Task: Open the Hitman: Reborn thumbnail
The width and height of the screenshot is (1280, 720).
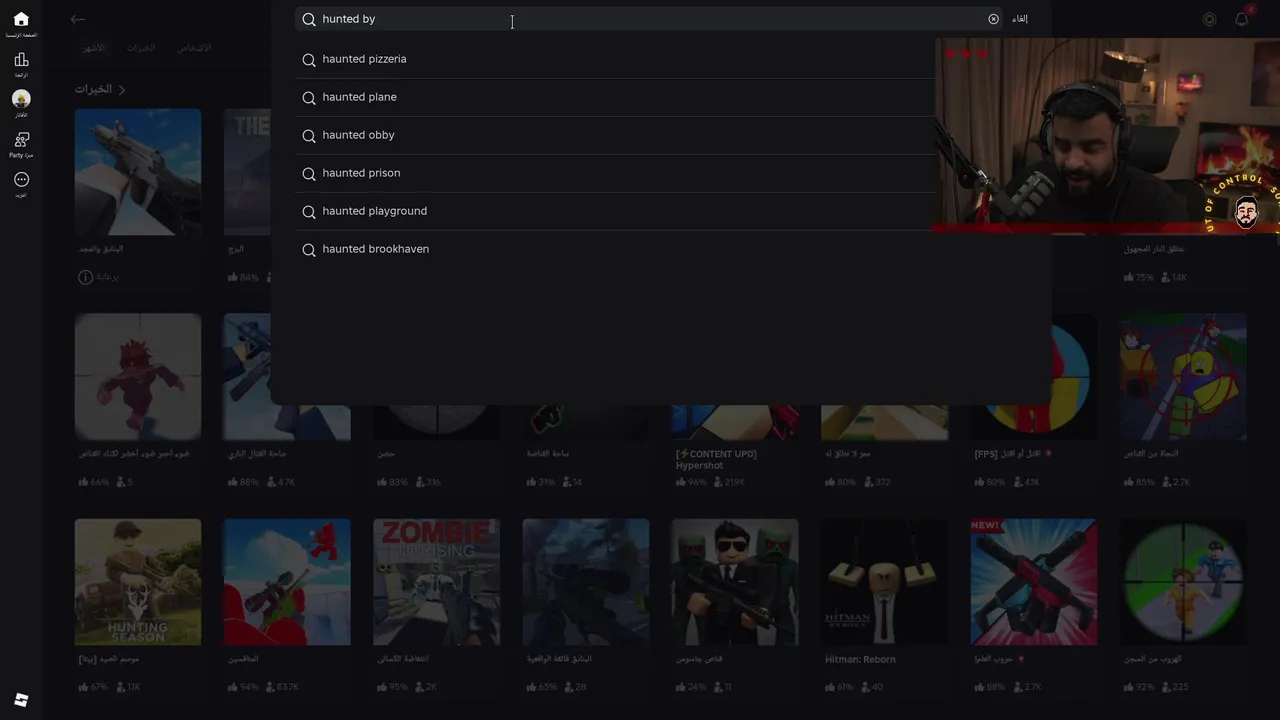Action: 884,582
